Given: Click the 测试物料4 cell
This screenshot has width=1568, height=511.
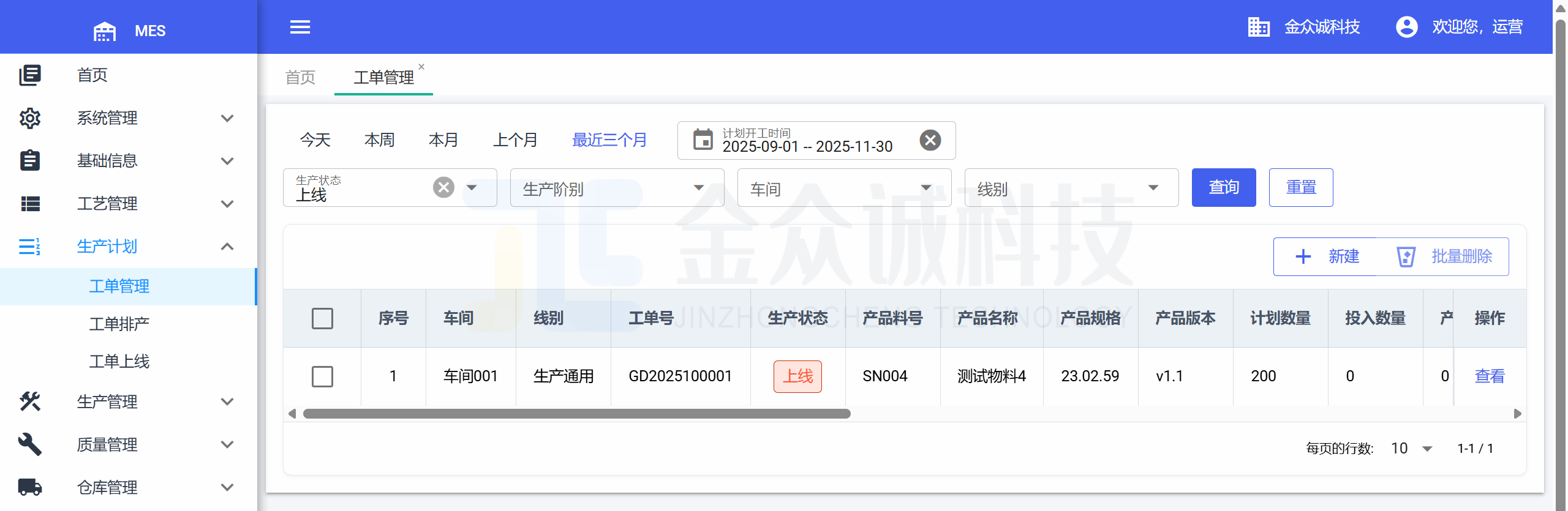Looking at the screenshot, I should (992, 376).
